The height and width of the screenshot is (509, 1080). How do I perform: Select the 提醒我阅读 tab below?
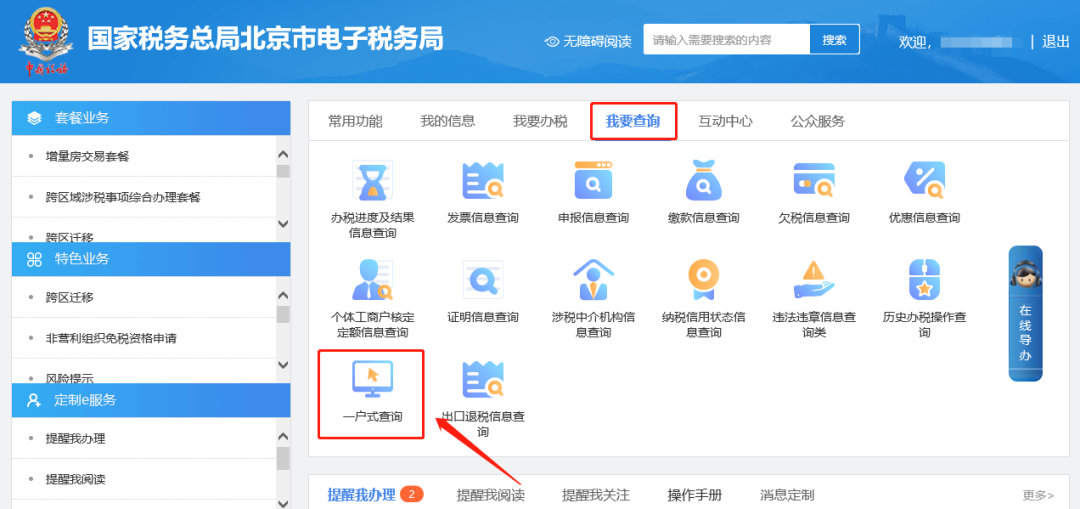490,495
